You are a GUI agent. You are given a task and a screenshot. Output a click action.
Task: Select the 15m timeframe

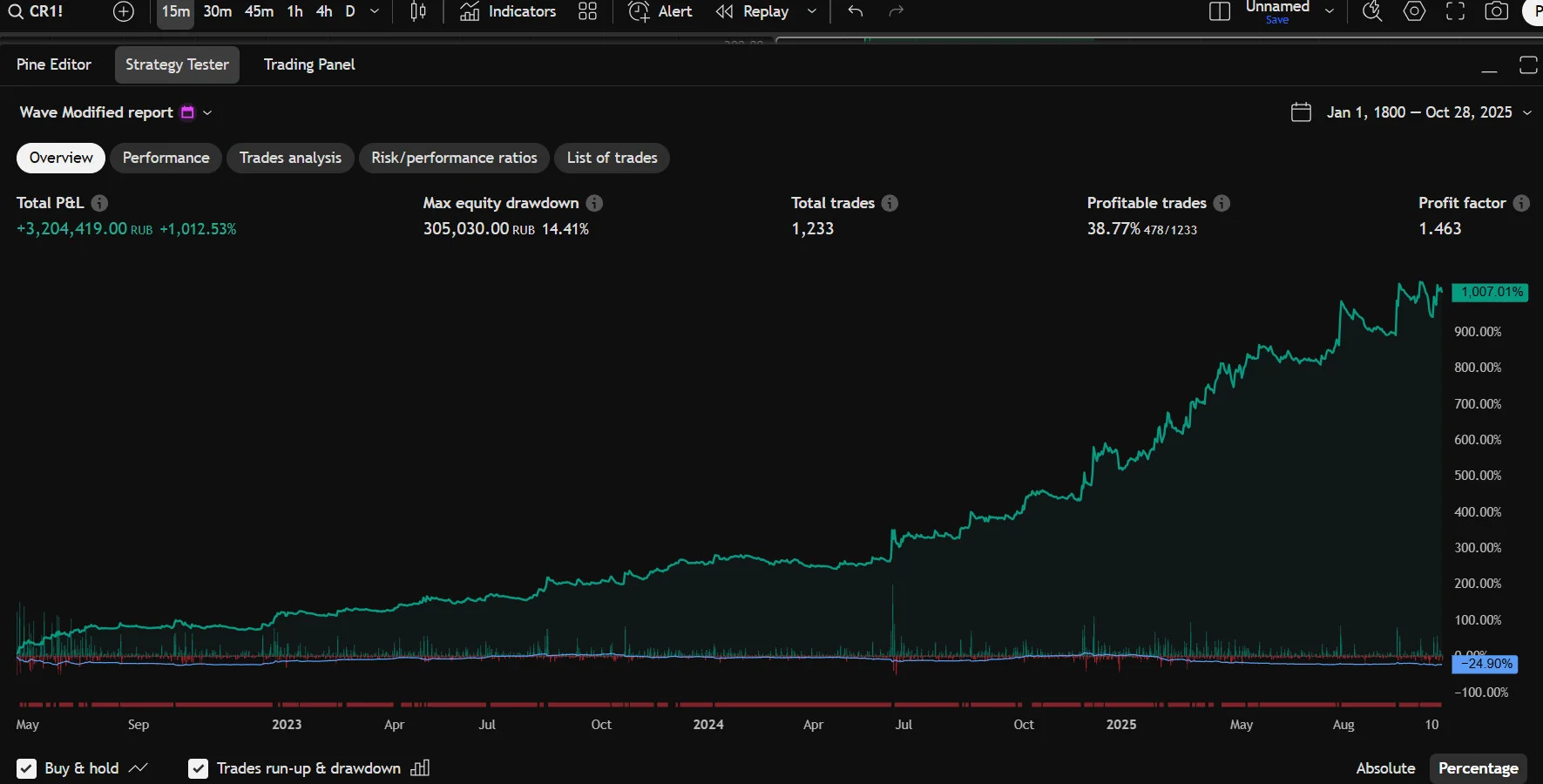pyautogui.click(x=175, y=11)
